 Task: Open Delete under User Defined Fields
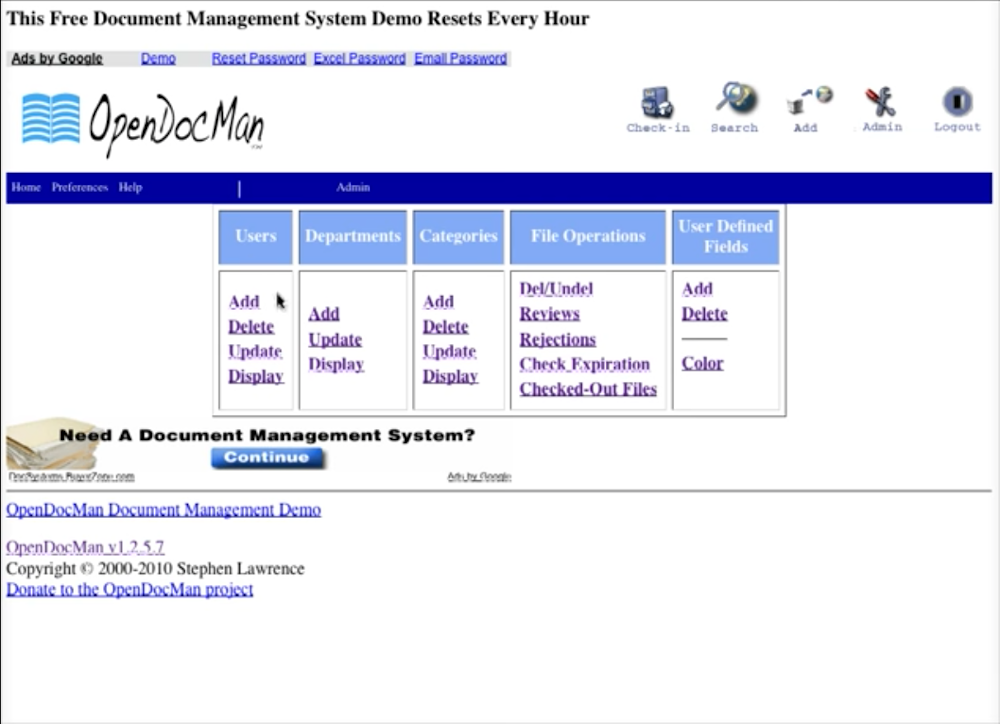point(705,314)
